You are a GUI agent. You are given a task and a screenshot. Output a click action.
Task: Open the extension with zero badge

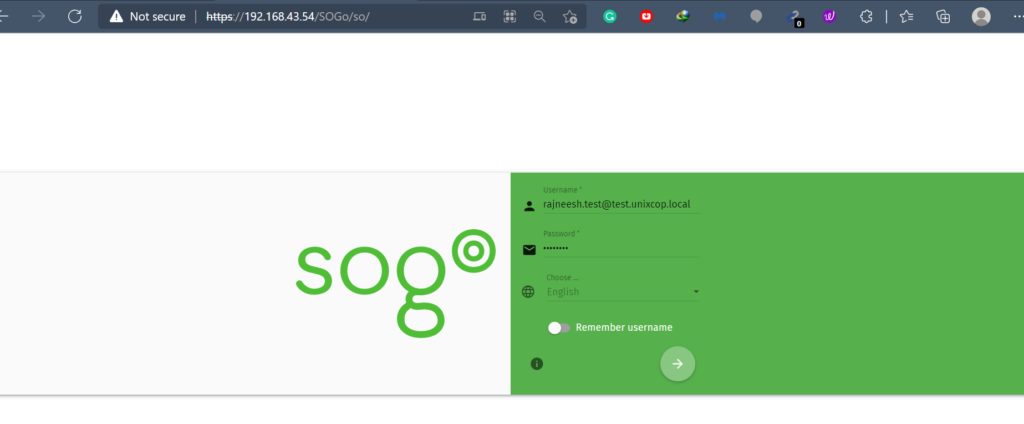click(x=795, y=18)
